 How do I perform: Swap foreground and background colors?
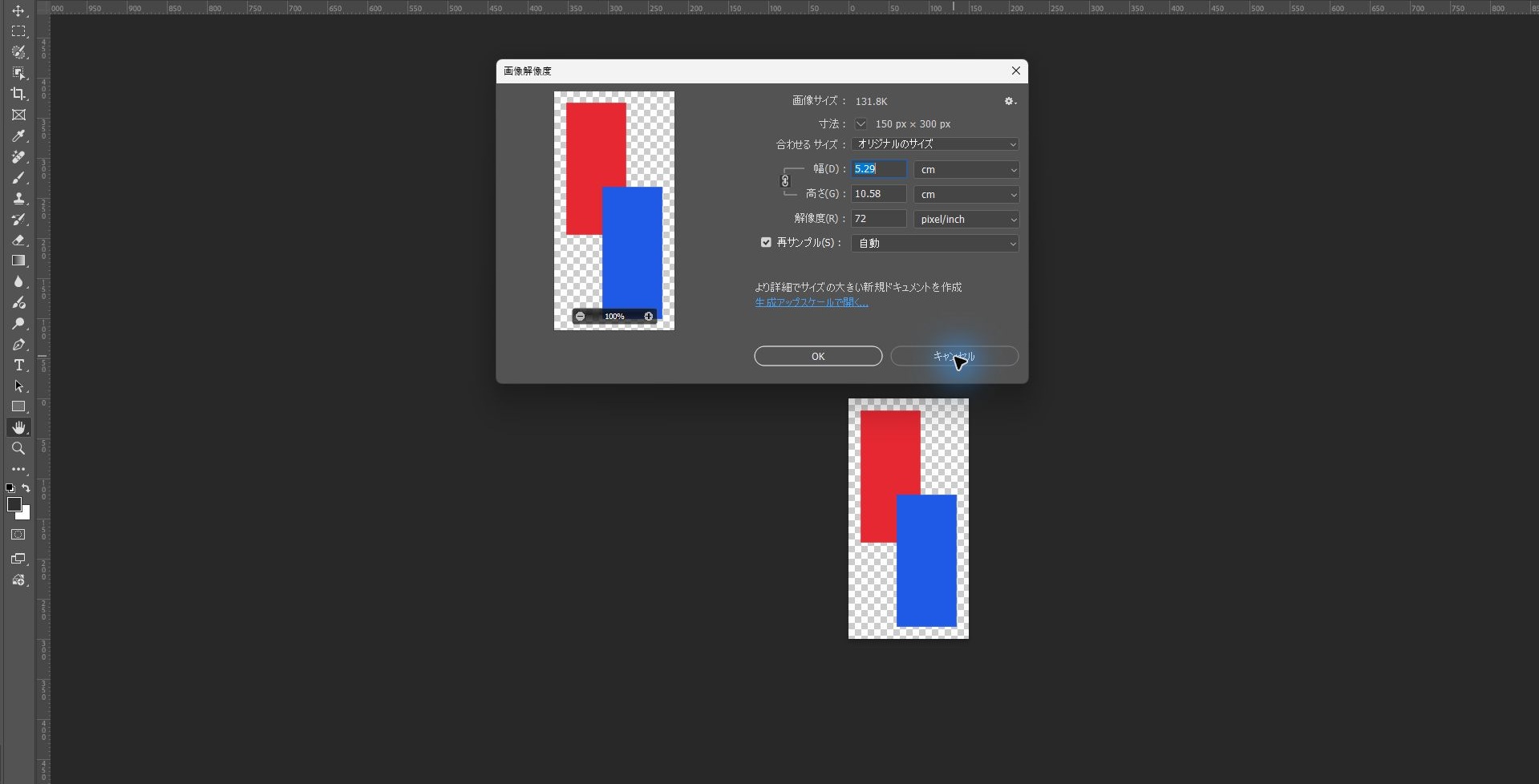click(x=26, y=487)
